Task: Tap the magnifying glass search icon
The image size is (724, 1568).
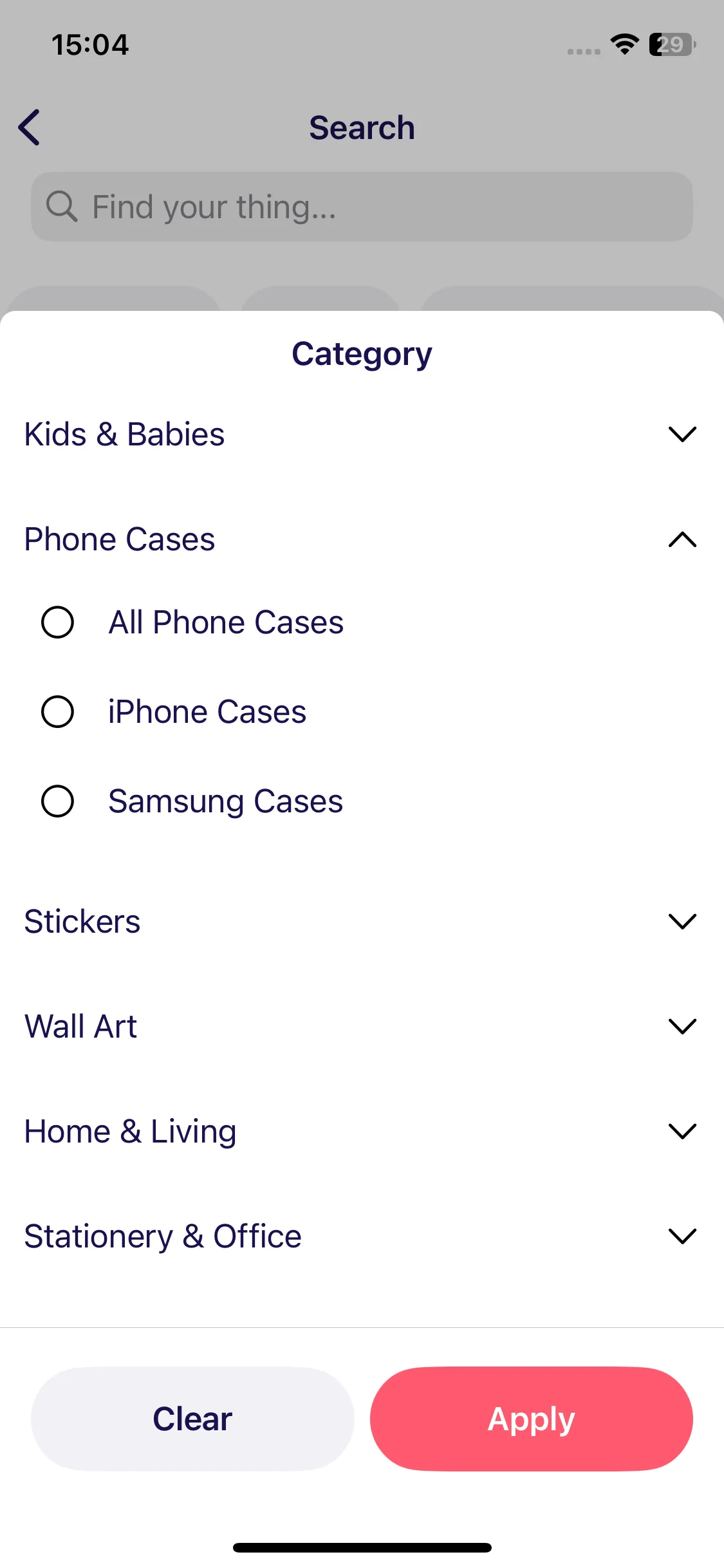Action: (62, 207)
